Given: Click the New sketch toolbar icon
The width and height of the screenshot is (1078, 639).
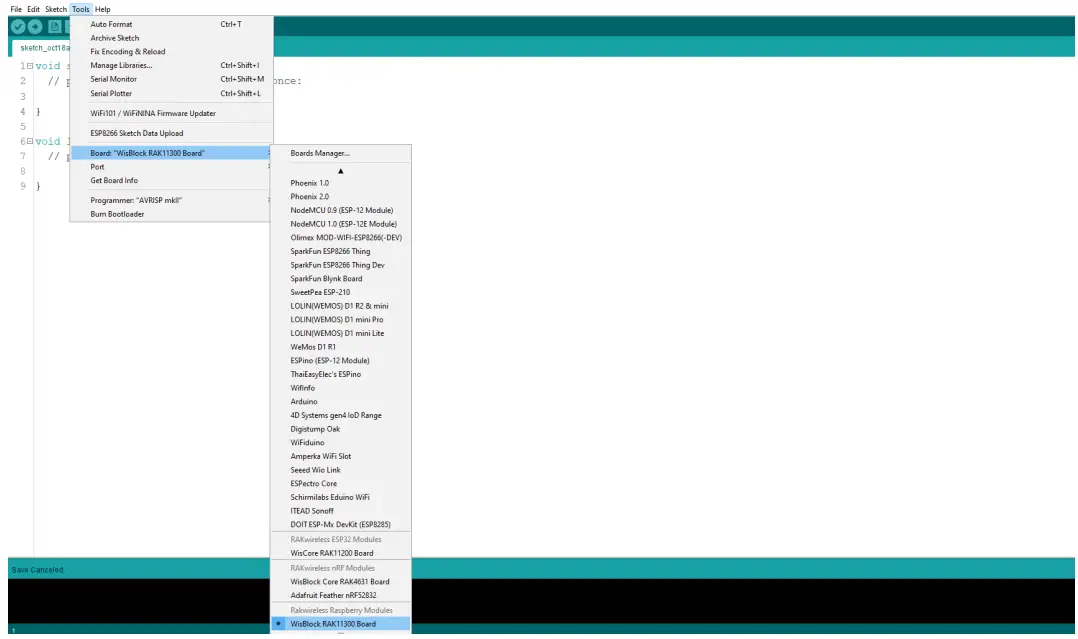Looking at the screenshot, I should pyautogui.click(x=54, y=27).
